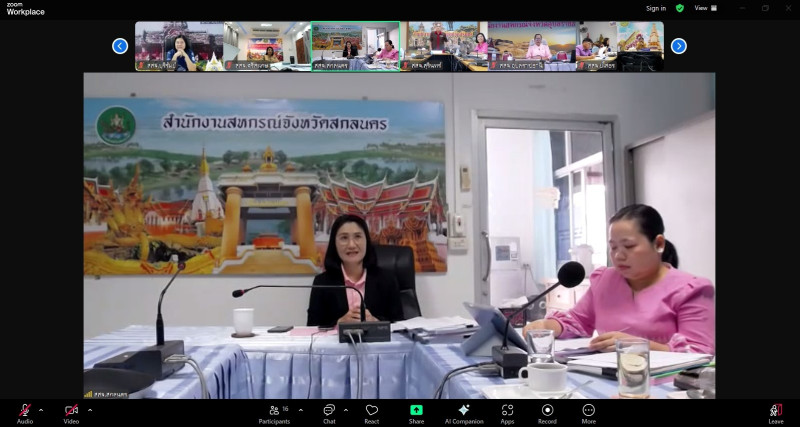Viewport: 800px width, 427px height.
Task: Turn on the camera with the Video button
Action: pos(71,411)
